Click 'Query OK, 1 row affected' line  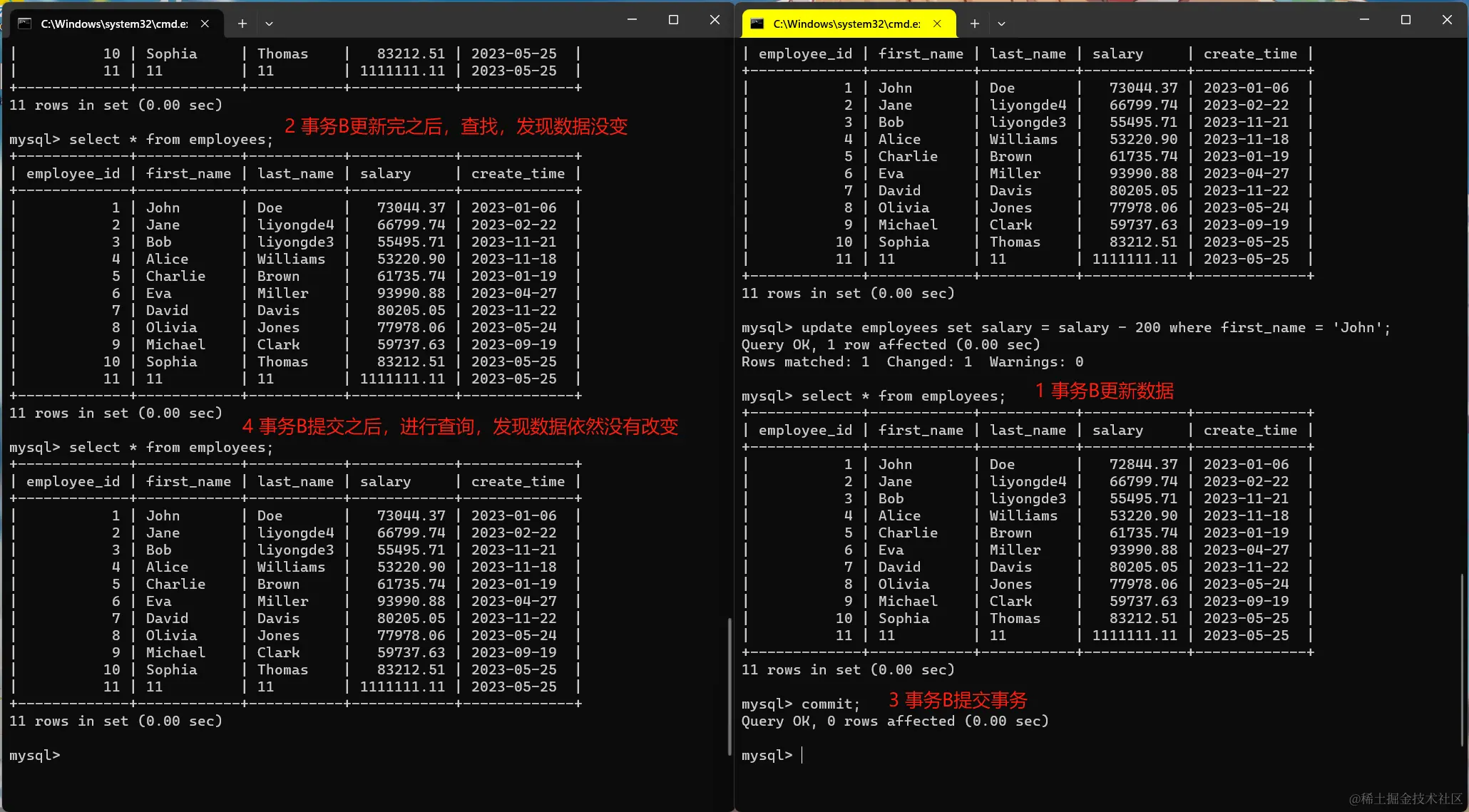point(891,344)
